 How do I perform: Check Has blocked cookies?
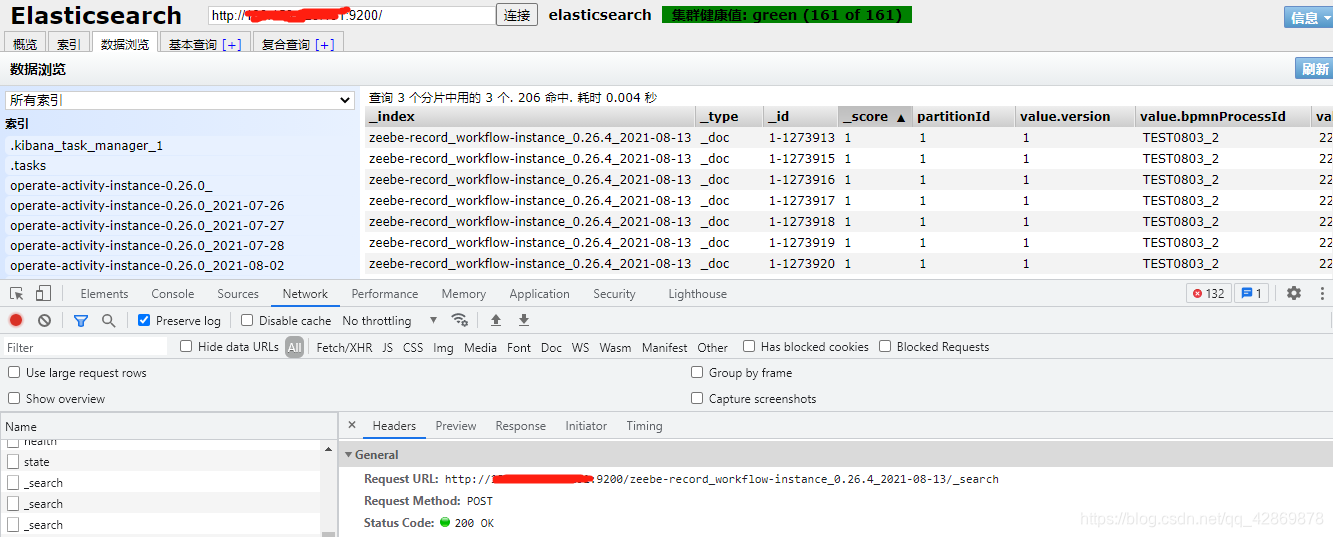coord(749,346)
